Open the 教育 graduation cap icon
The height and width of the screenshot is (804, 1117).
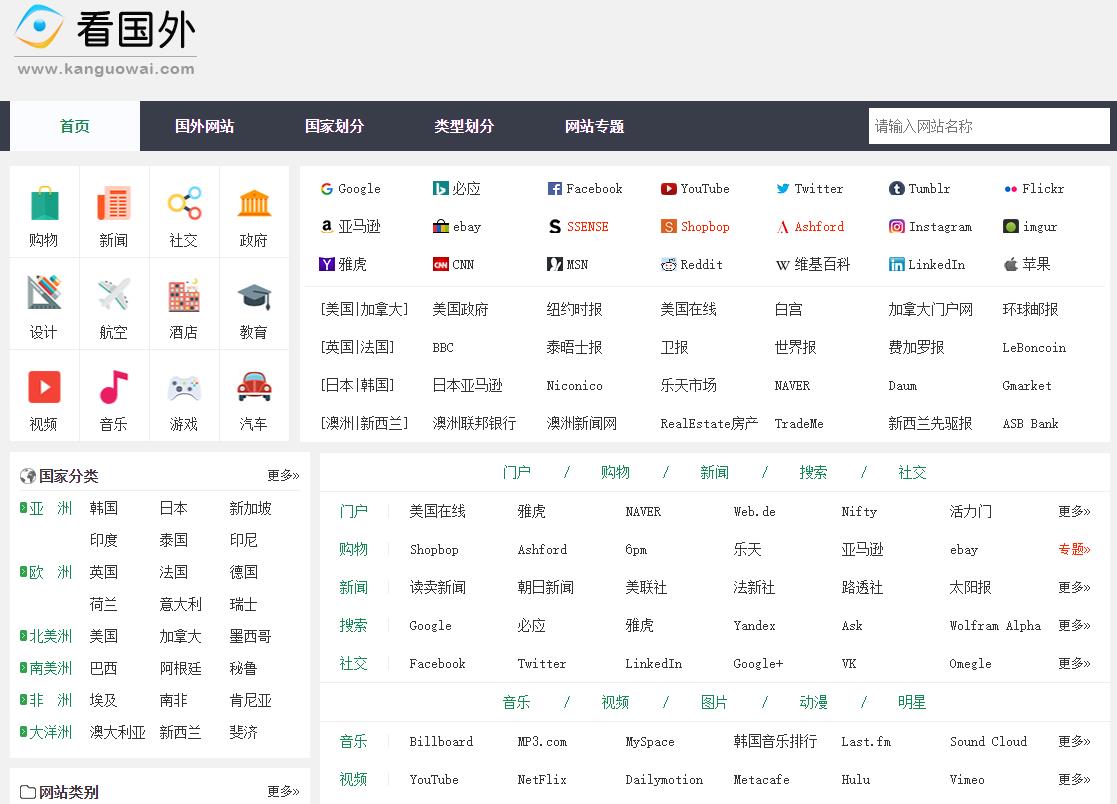point(254,296)
